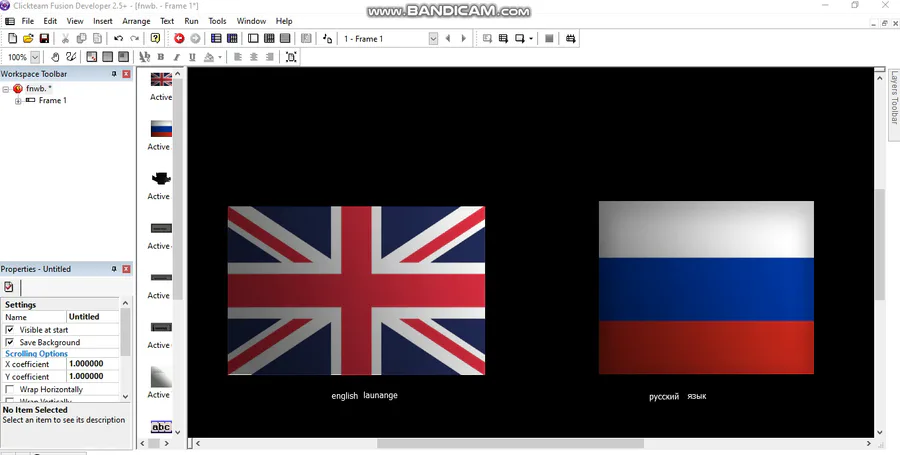The width and height of the screenshot is (900, 455).
Task: Click the Align right icon
Action: click(269, 57)
